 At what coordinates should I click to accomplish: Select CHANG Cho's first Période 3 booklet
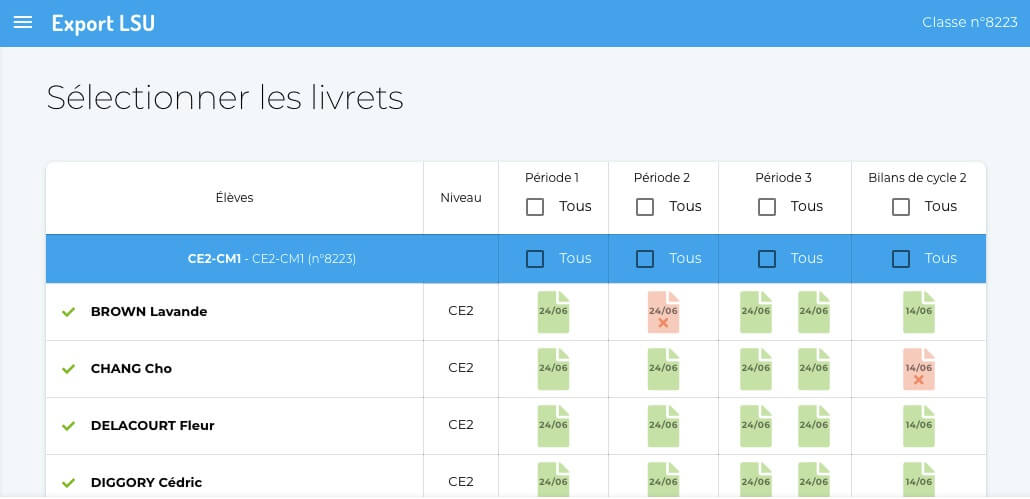(755, 369)
